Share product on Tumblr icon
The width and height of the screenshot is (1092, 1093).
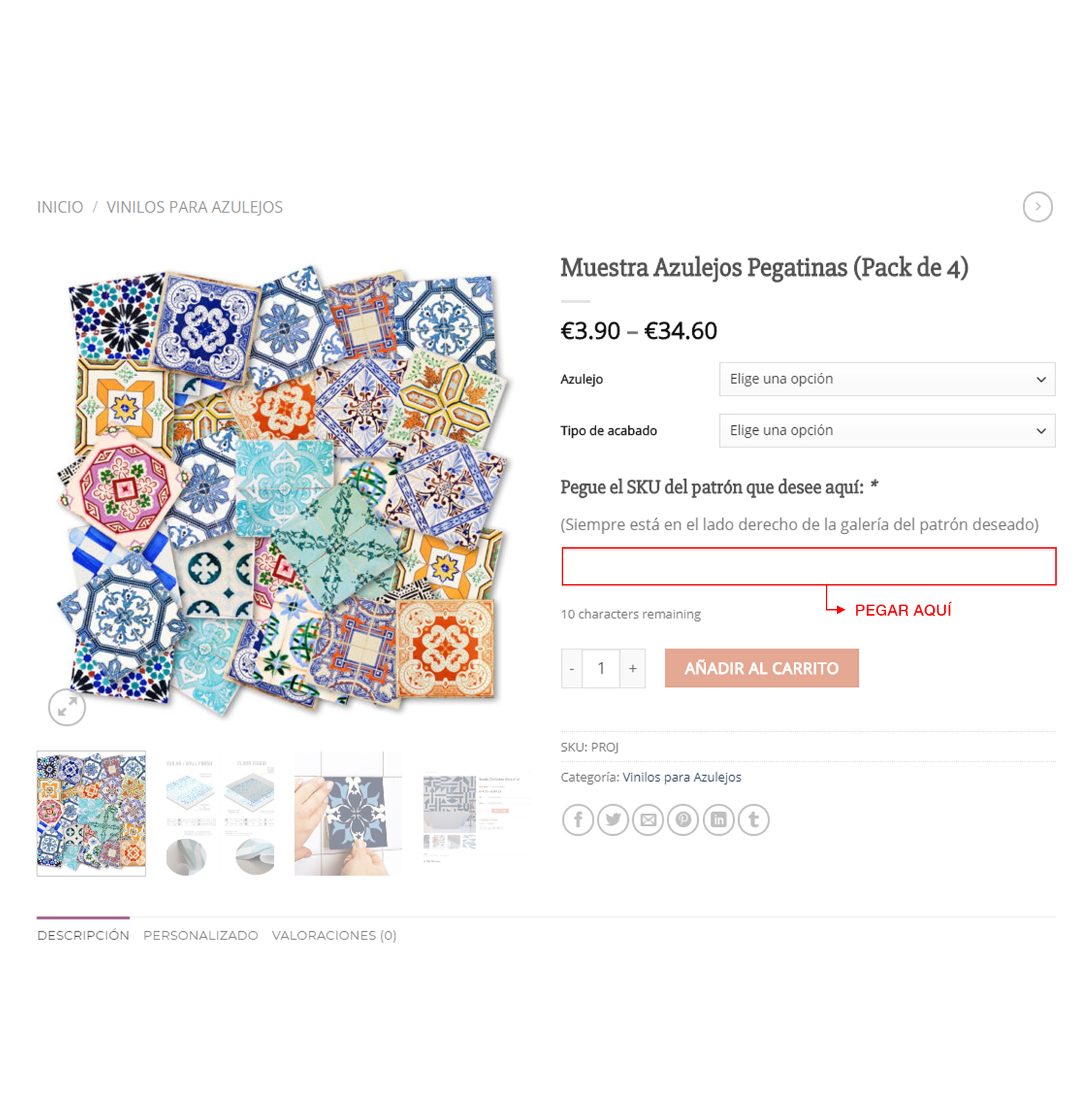[754, 819]
